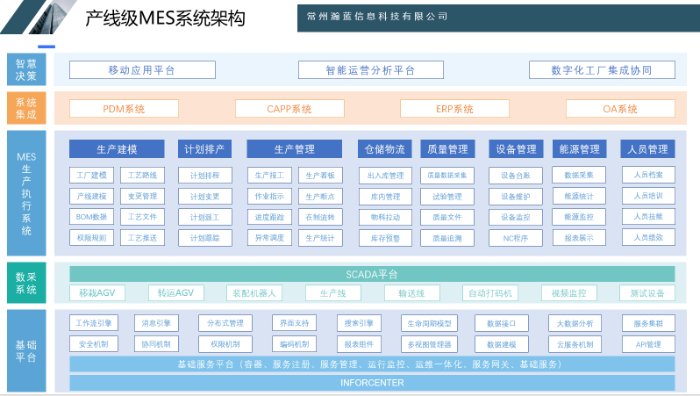Click the 分布式管理 box
This screenshot has width=700, height=396.
pos(225,323)
